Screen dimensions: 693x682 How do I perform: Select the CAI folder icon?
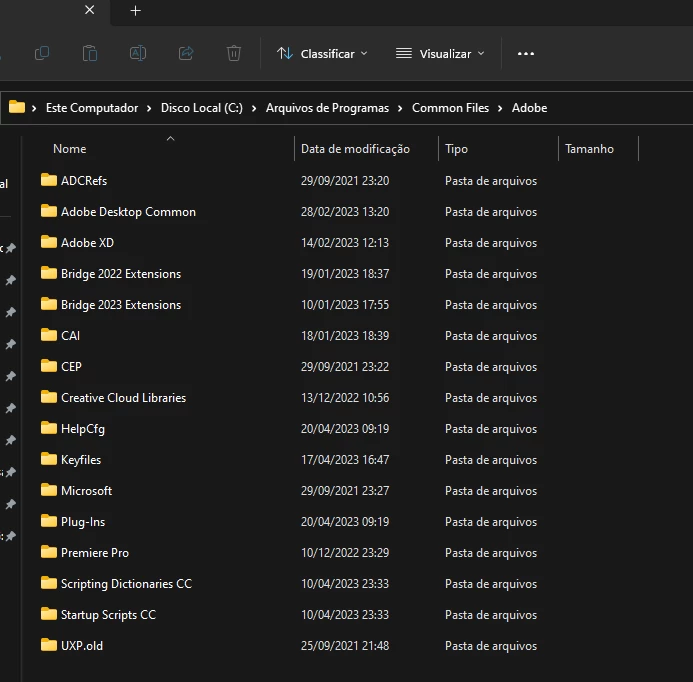click(49, 335)
